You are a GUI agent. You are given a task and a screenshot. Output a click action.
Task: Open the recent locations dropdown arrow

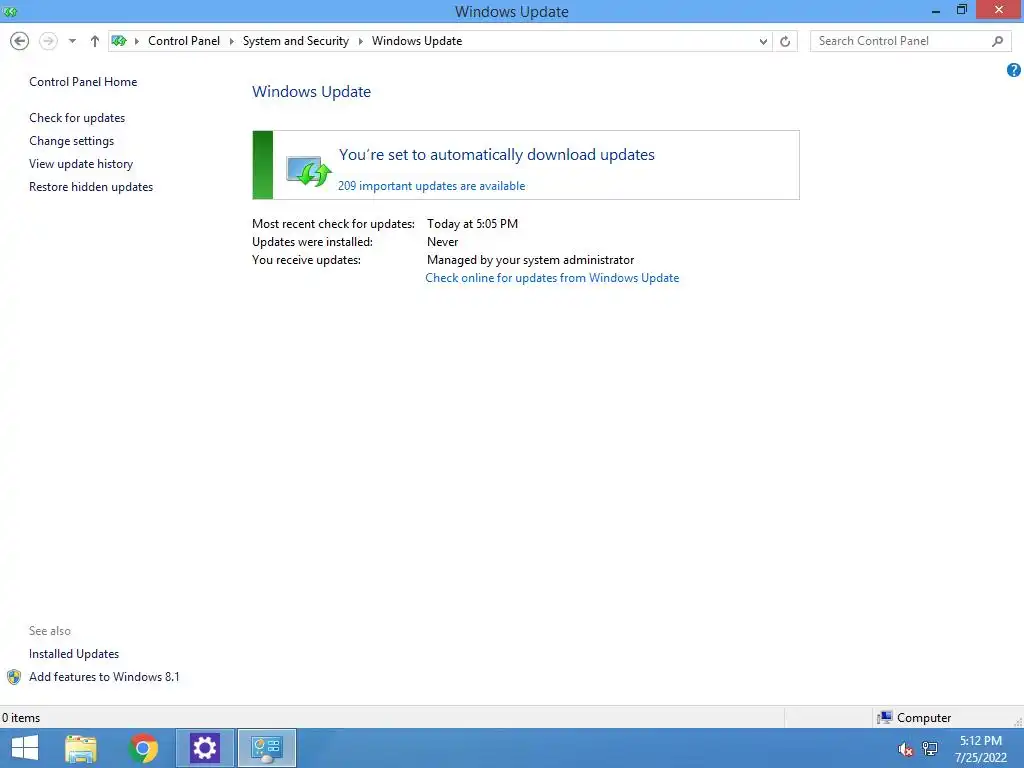tap(72, 41)
